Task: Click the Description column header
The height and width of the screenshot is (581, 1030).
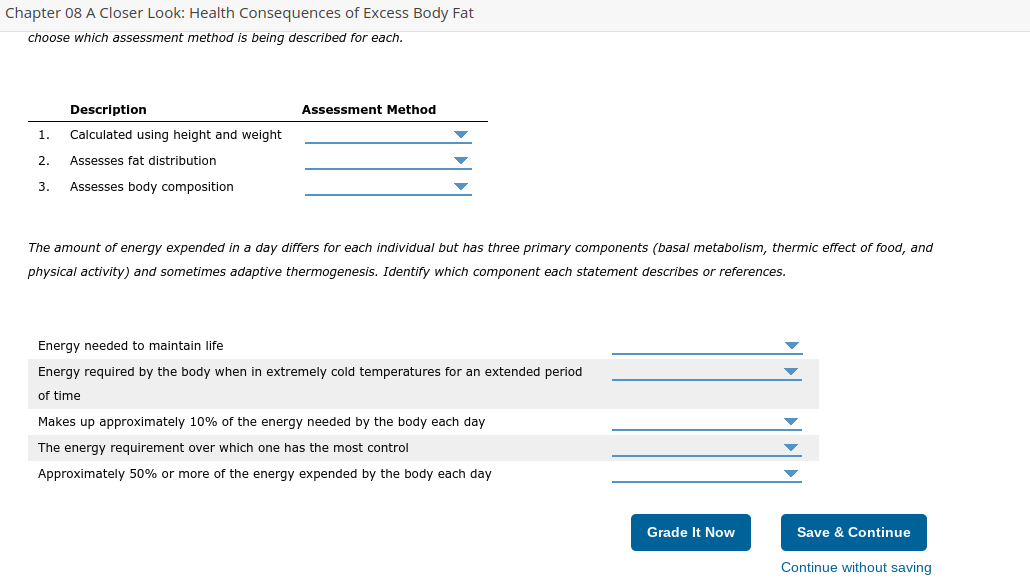Action: tap(108, 110)
